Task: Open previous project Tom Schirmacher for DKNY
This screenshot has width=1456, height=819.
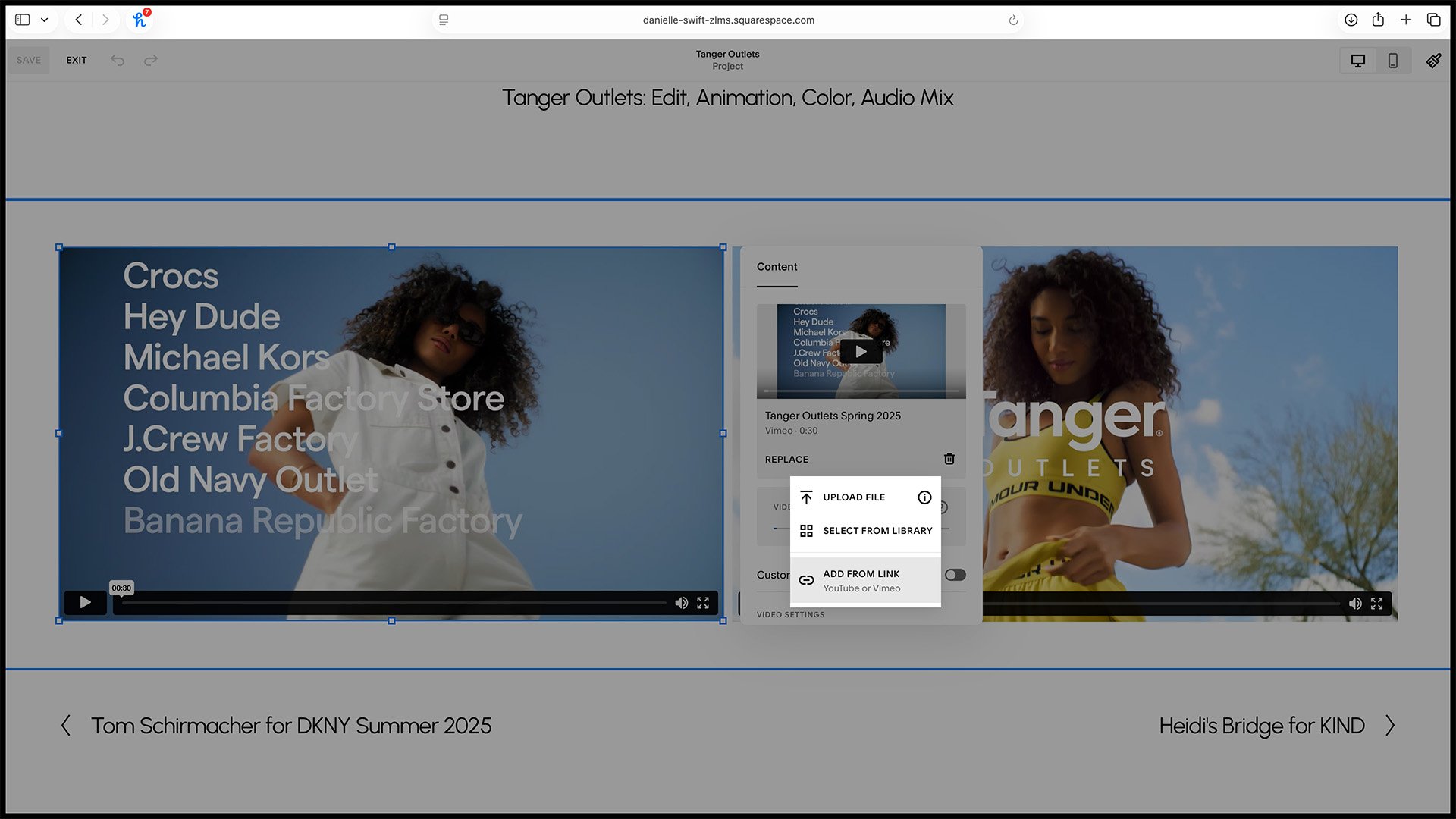Action: click(291, 726)
